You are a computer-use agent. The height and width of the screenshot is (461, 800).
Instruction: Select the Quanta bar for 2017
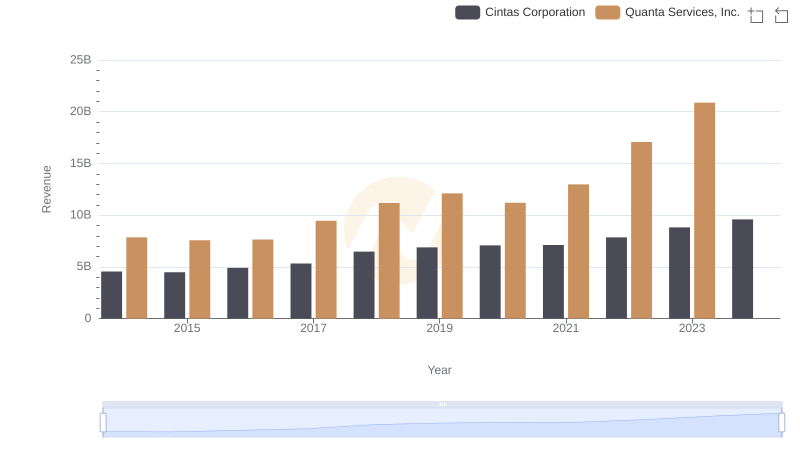[326, 270]
